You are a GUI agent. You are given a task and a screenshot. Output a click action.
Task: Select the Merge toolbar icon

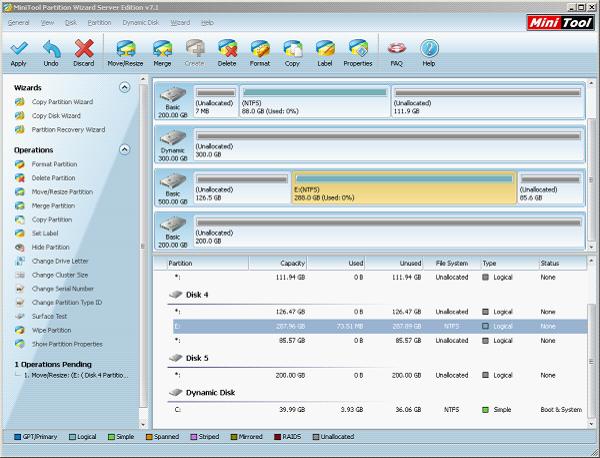162,49
